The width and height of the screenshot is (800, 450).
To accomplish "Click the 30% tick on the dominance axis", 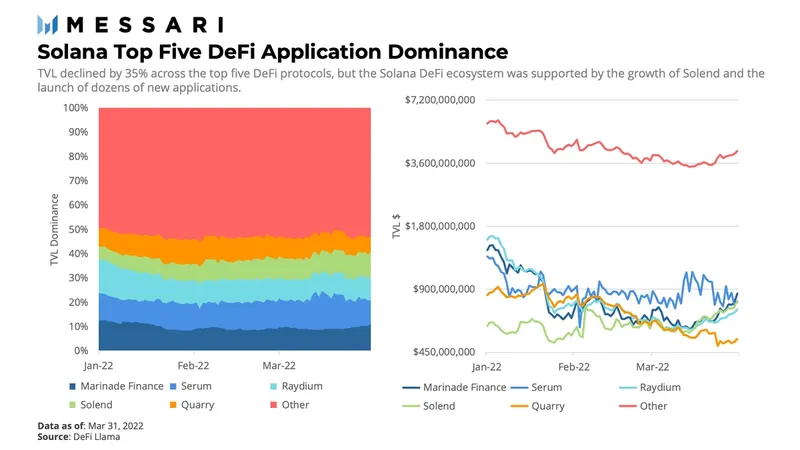I will click(78, 278).
